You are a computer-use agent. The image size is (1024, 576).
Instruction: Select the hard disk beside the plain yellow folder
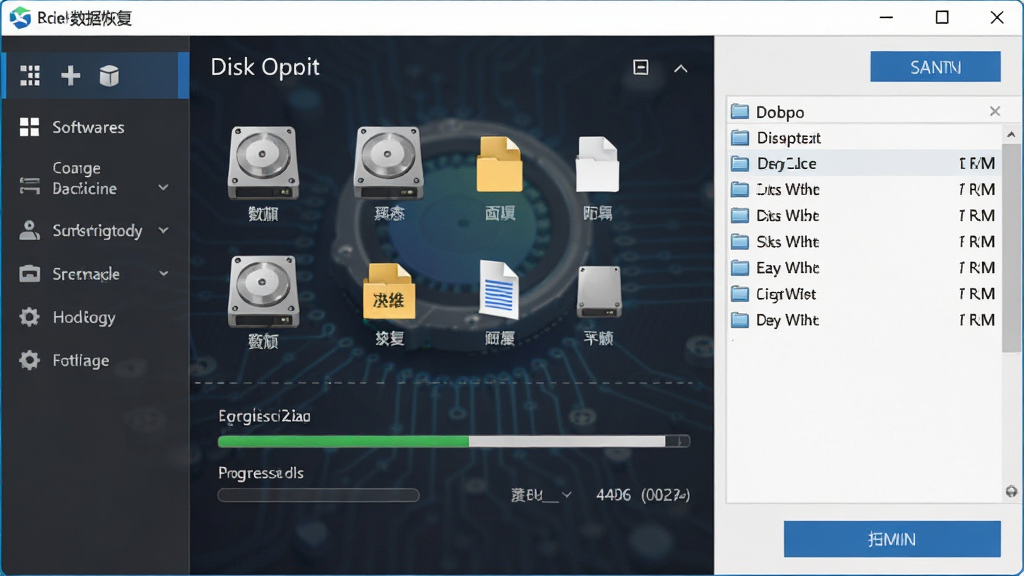[389, 163]
